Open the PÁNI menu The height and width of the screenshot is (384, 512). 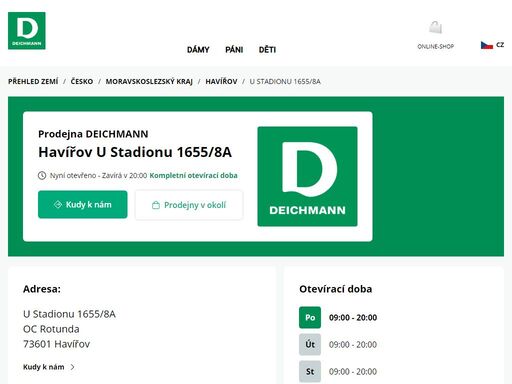point(234,50)
